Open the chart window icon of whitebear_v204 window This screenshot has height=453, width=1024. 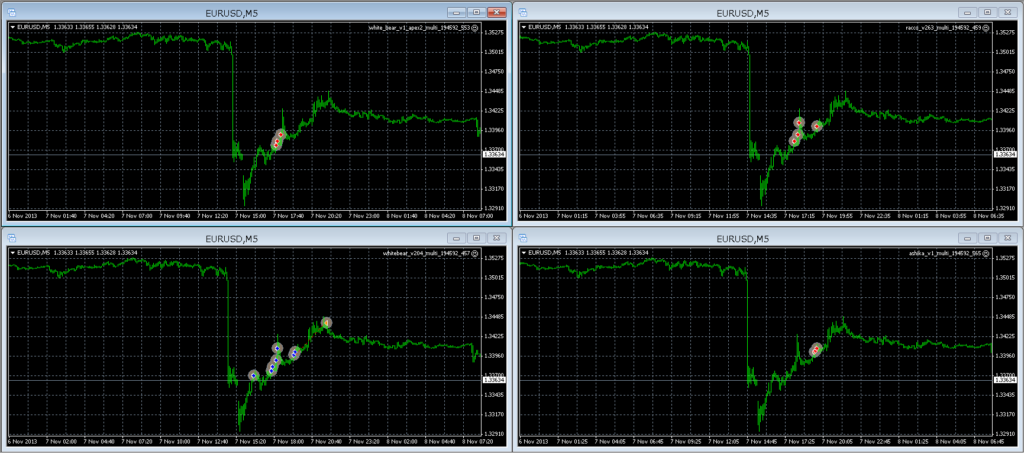[x=9, y=238]
